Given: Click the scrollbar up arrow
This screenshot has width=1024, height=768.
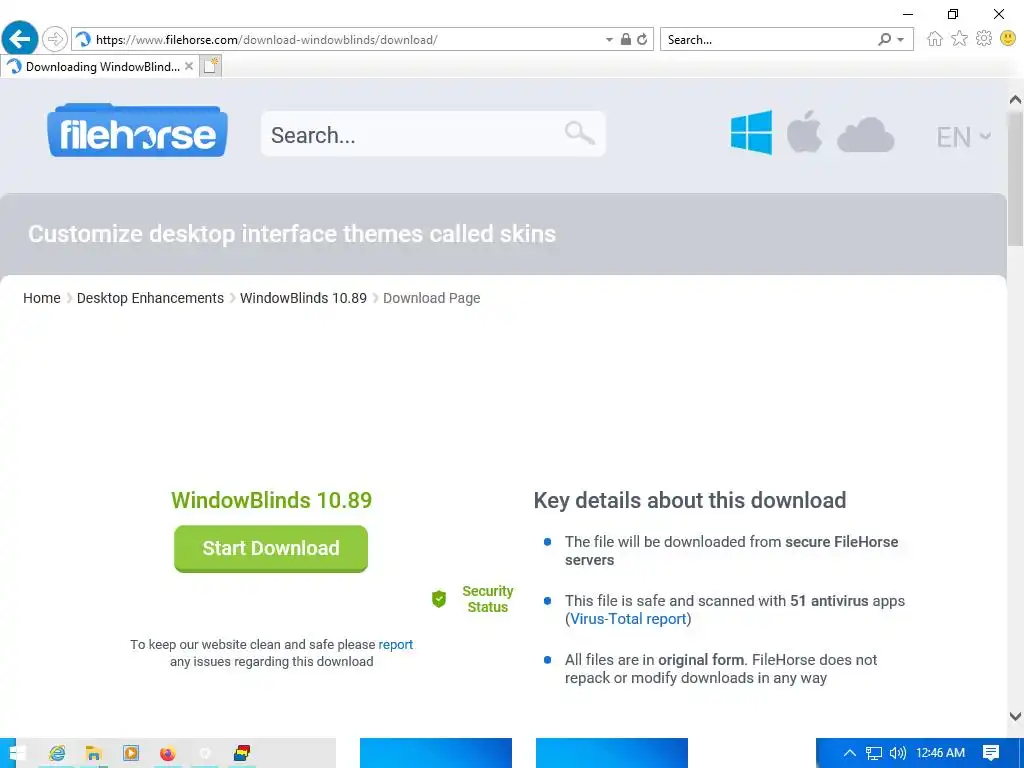Looking at the screenshot, I should click(x=1015, y=100).
